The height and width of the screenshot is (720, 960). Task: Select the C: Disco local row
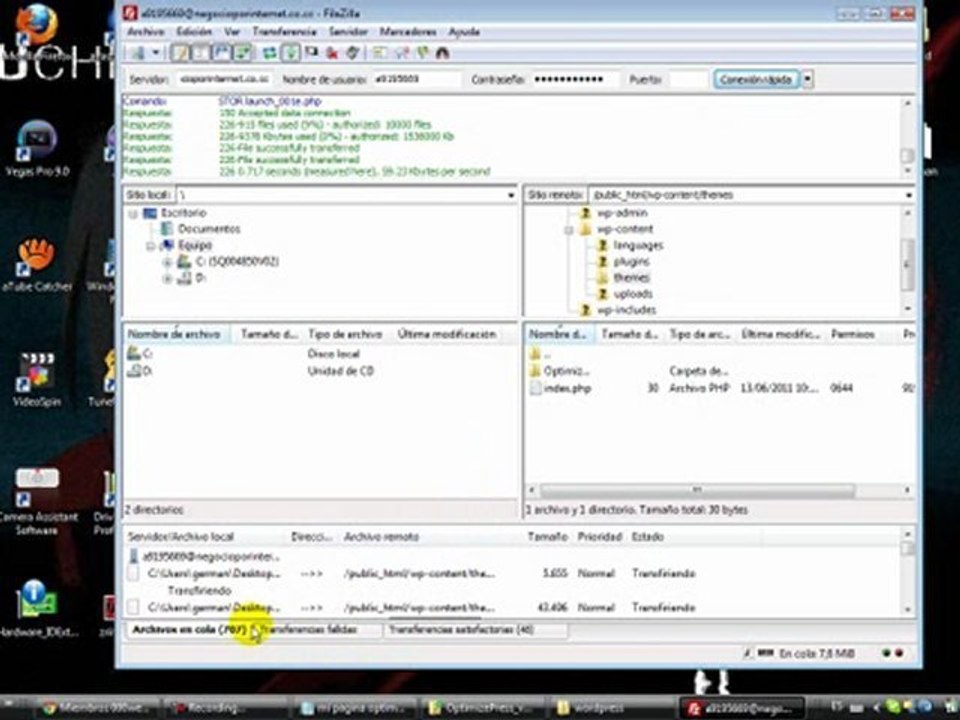coord(321,354)
